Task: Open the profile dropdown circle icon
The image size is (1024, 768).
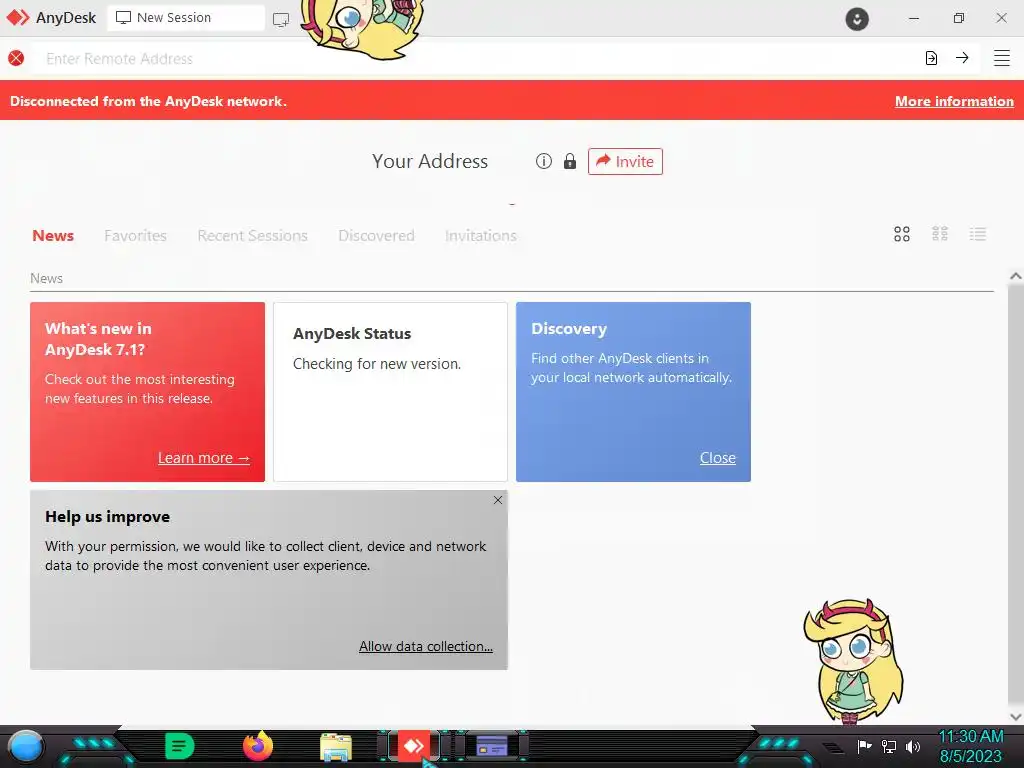Action: [x=857, y=19]
